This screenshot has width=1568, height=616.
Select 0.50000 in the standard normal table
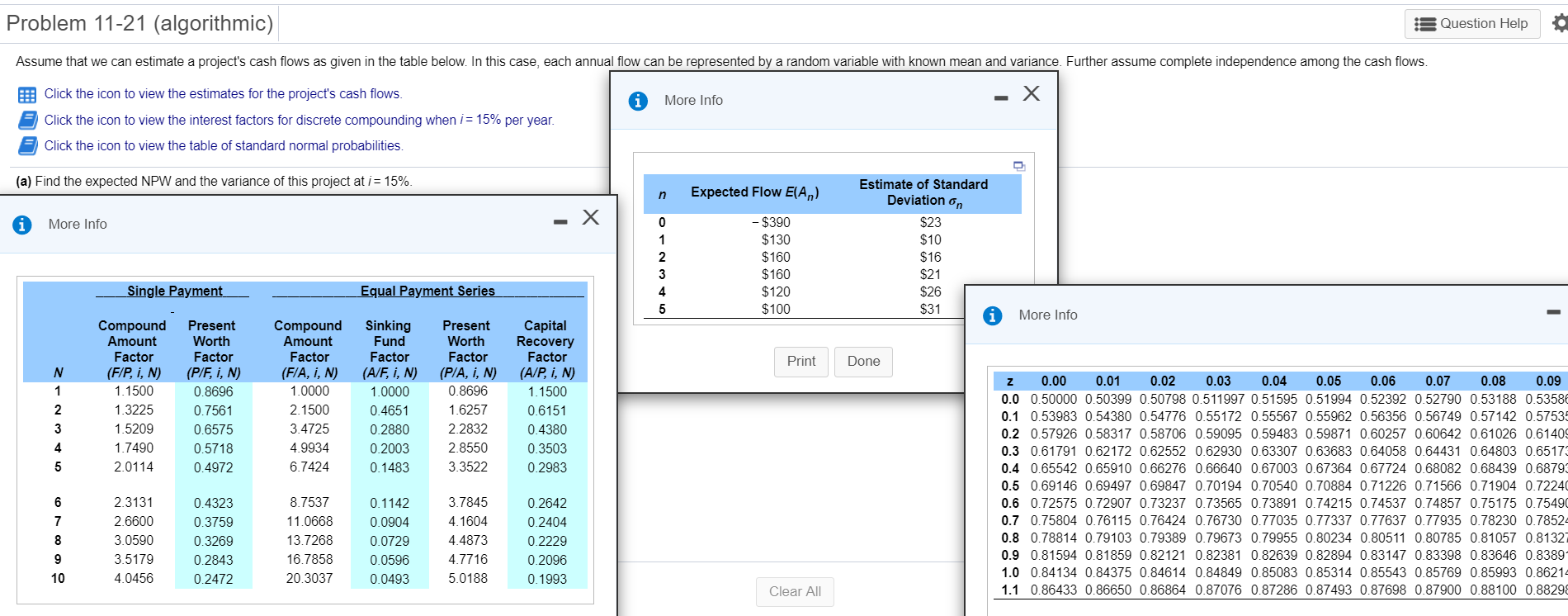point(1054,400)
